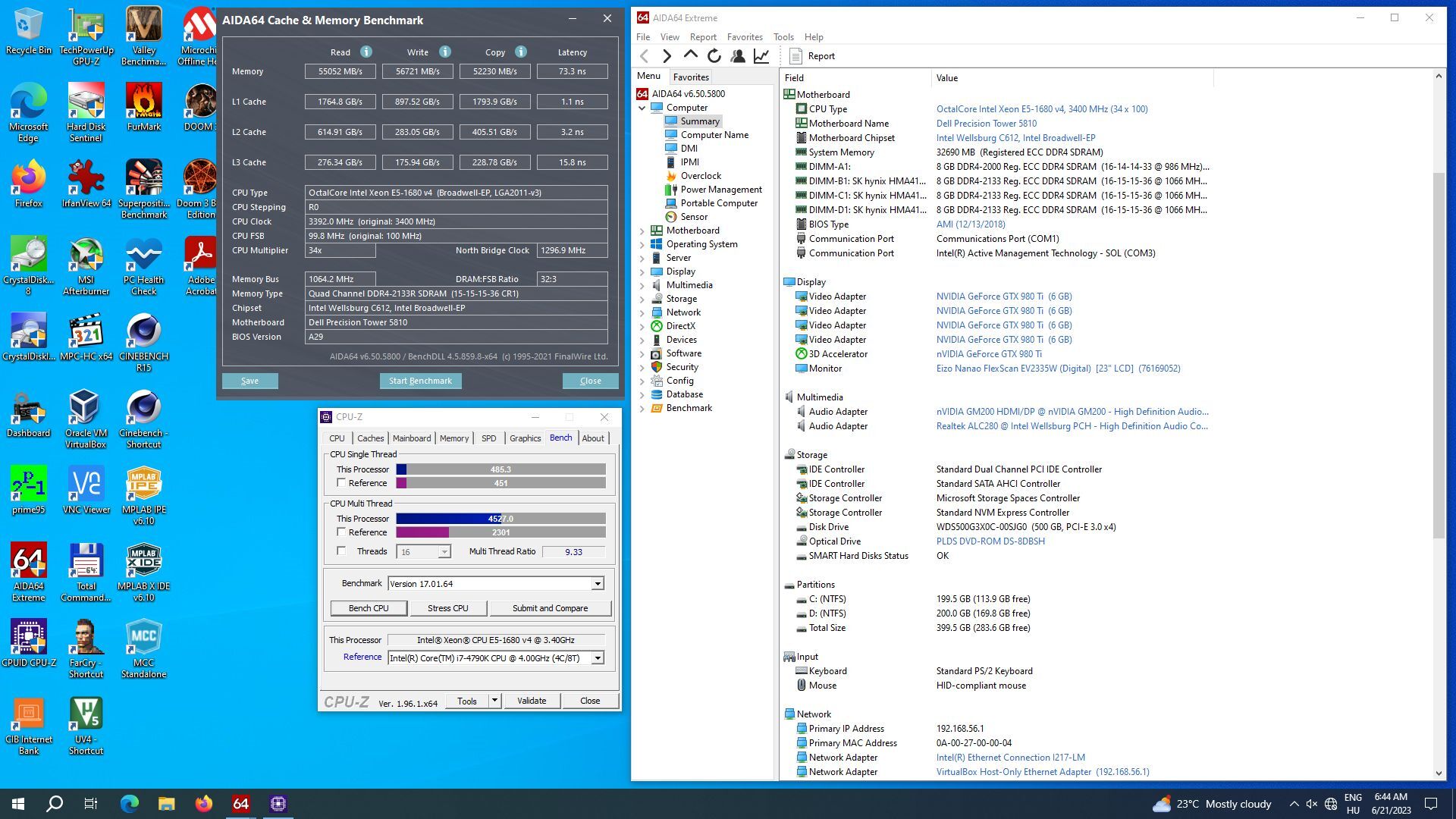The image size is (1456, 819).
Task: Click the Copy info icon in benchmark
Action: pos(521,52)
